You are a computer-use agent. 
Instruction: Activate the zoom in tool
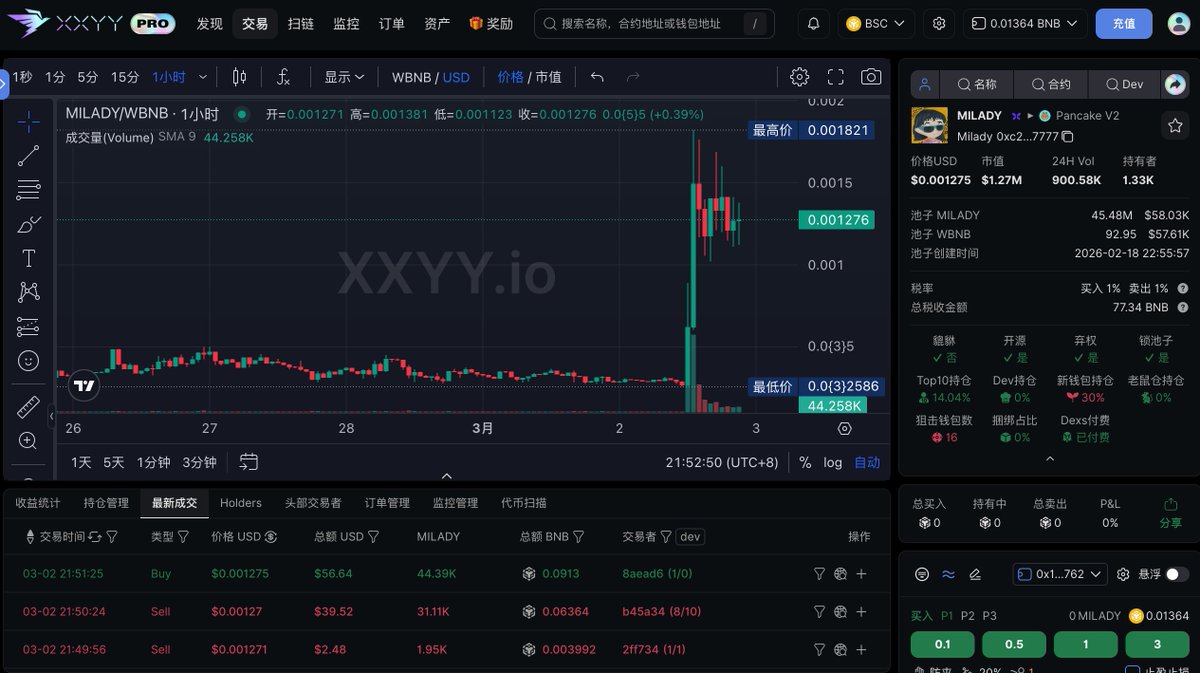[x=29, y=440]
